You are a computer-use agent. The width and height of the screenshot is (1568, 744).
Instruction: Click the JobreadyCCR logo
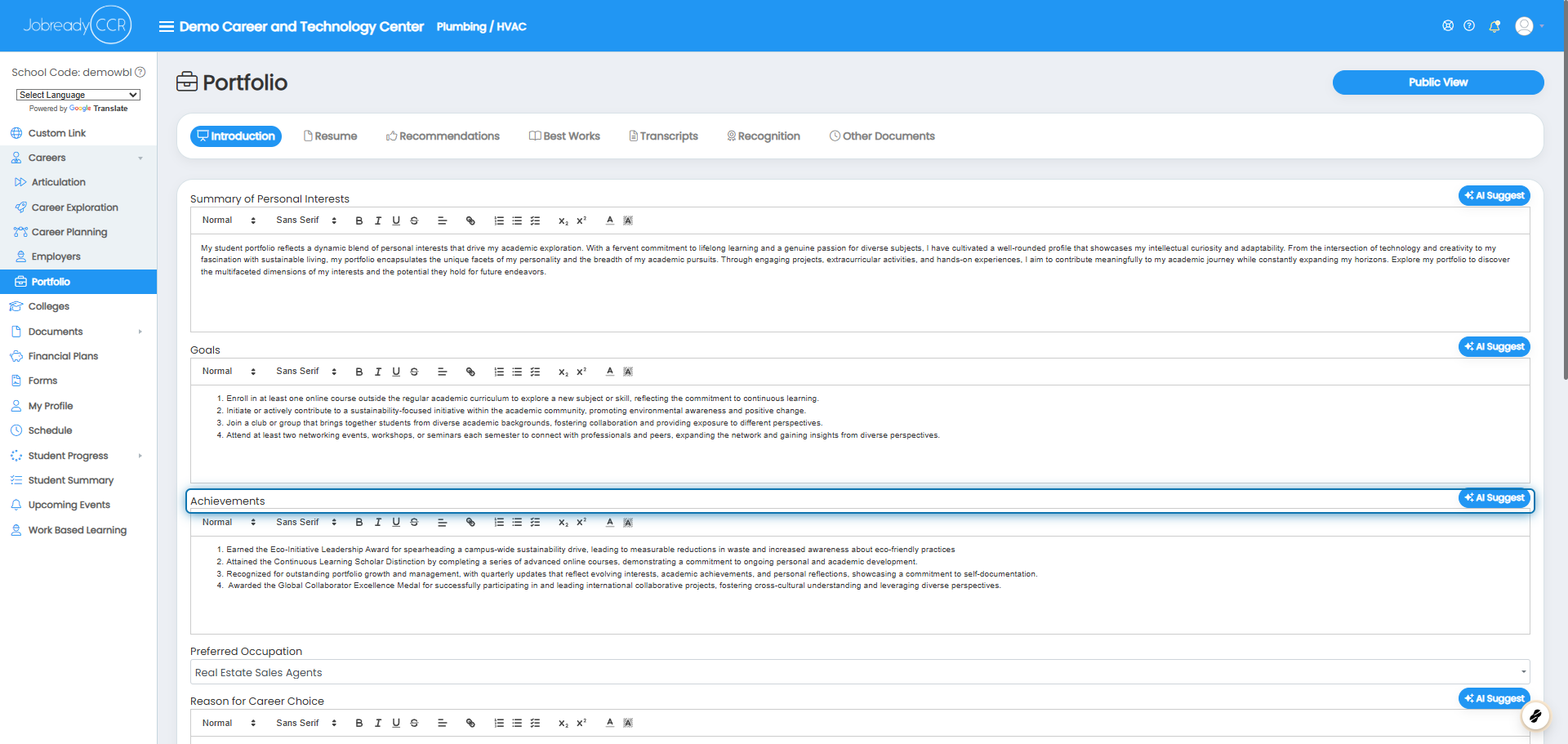(x=77, y=25)
